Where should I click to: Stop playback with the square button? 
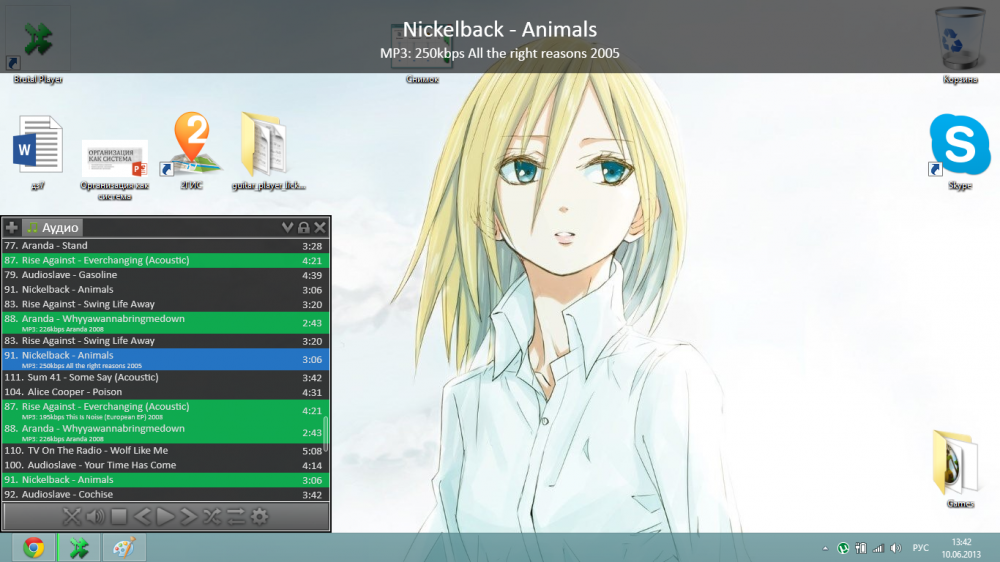coord(118,517)
